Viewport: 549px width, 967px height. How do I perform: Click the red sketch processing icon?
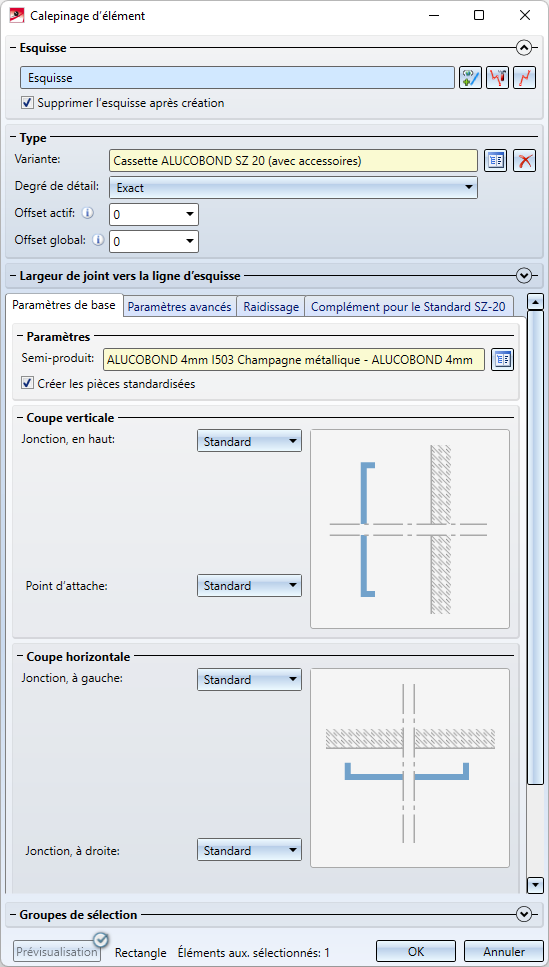(x=498, y=78)
